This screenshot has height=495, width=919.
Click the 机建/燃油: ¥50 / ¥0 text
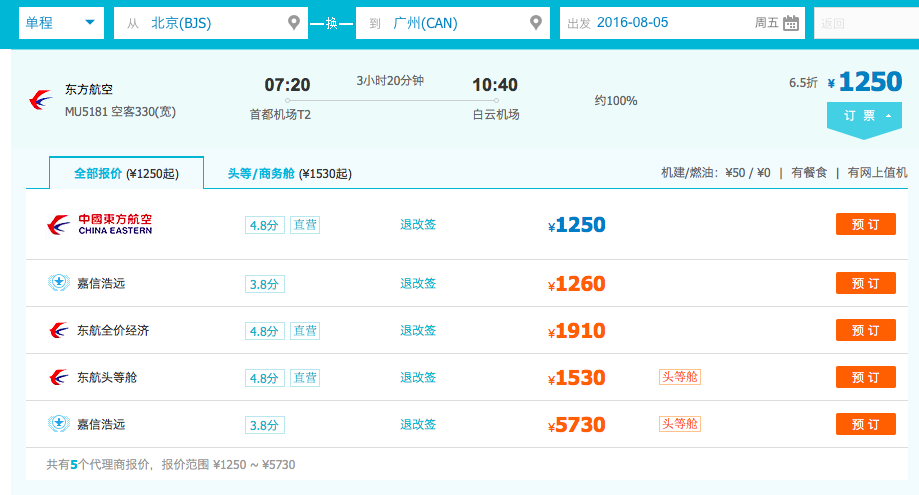click(x=716, y=172)
